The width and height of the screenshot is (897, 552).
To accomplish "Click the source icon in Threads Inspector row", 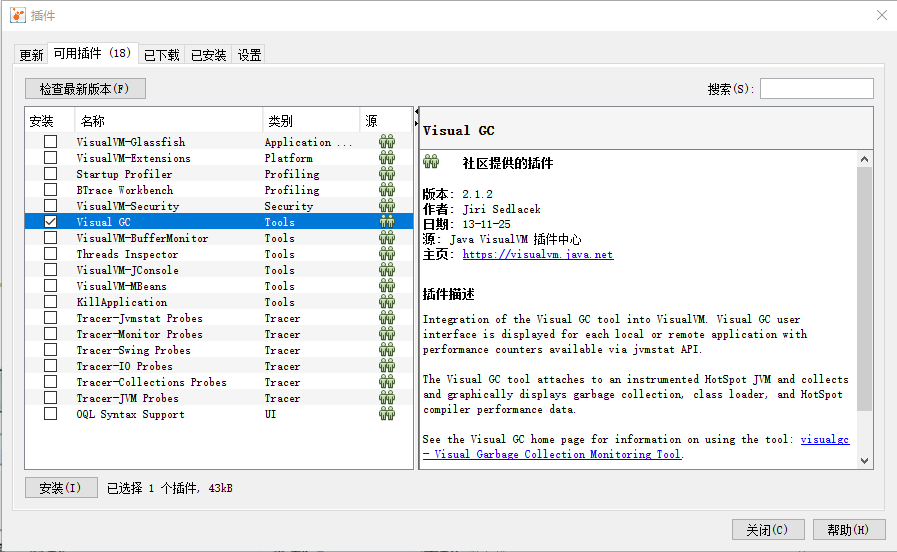I will coord(387,253).
